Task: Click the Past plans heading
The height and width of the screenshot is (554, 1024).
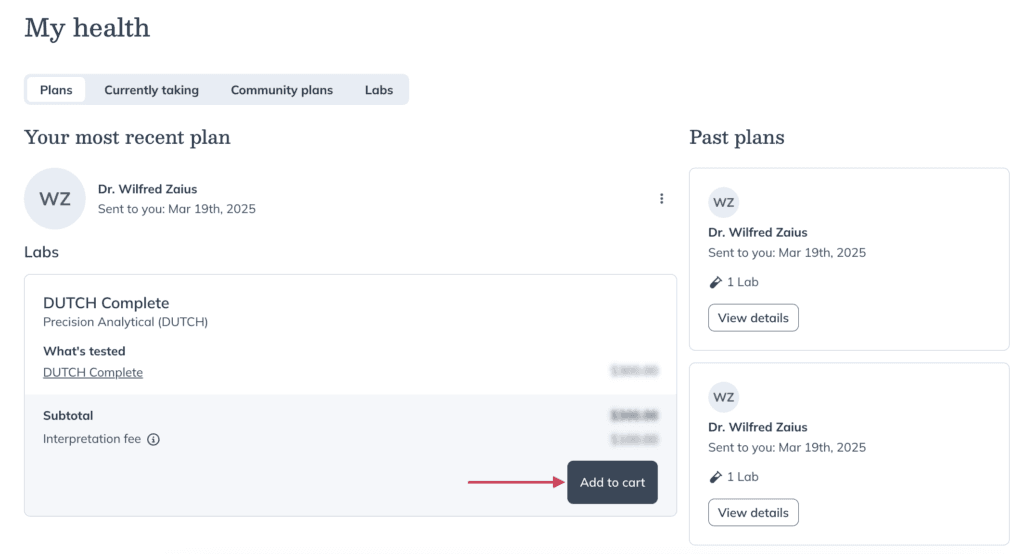Action: coord(737,137)
